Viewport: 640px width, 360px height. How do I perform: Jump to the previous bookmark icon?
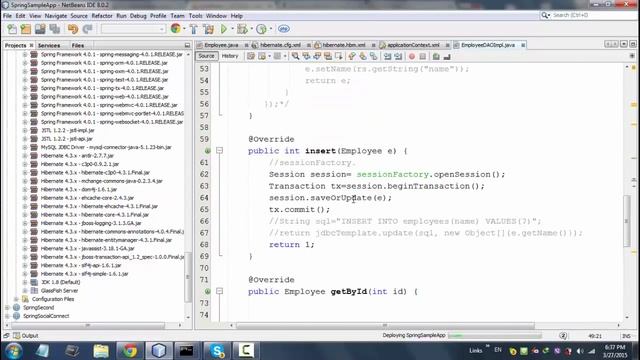coord(352,56)
